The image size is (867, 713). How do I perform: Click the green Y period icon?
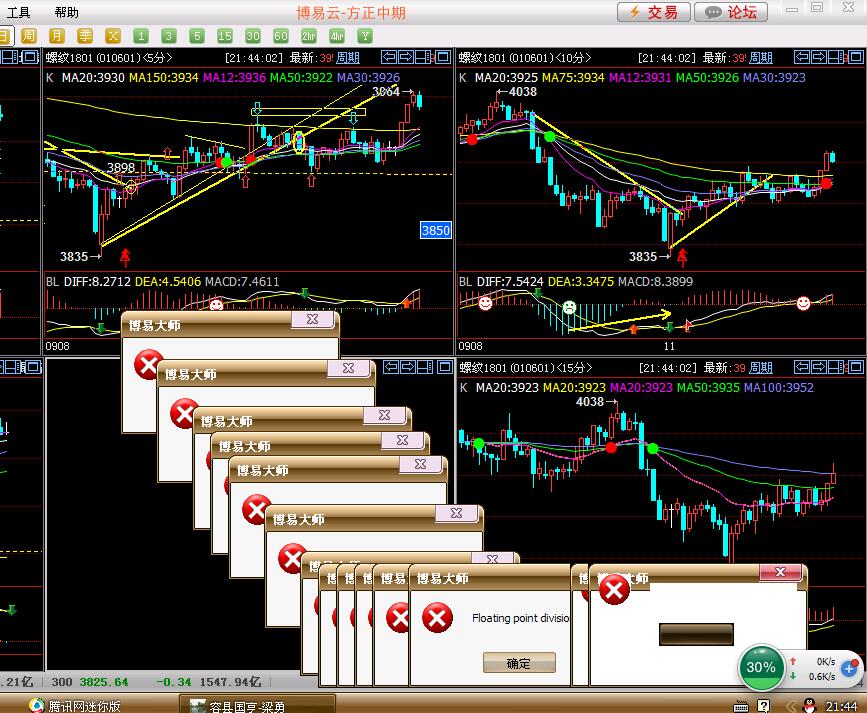tap(365, 36)
